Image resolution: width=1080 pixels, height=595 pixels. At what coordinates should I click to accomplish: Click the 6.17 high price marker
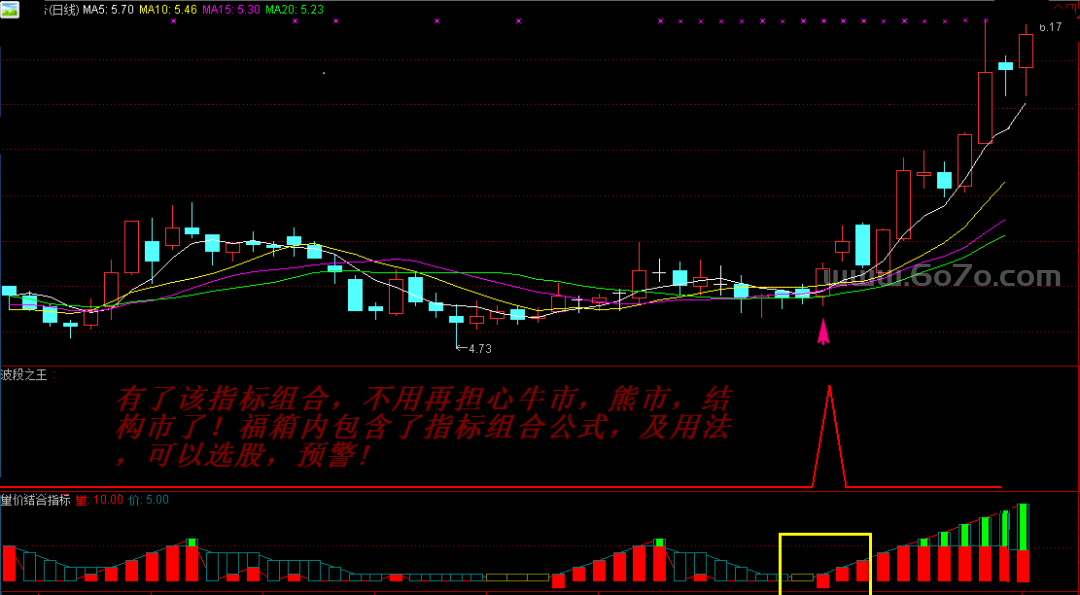pos(1049,27)
